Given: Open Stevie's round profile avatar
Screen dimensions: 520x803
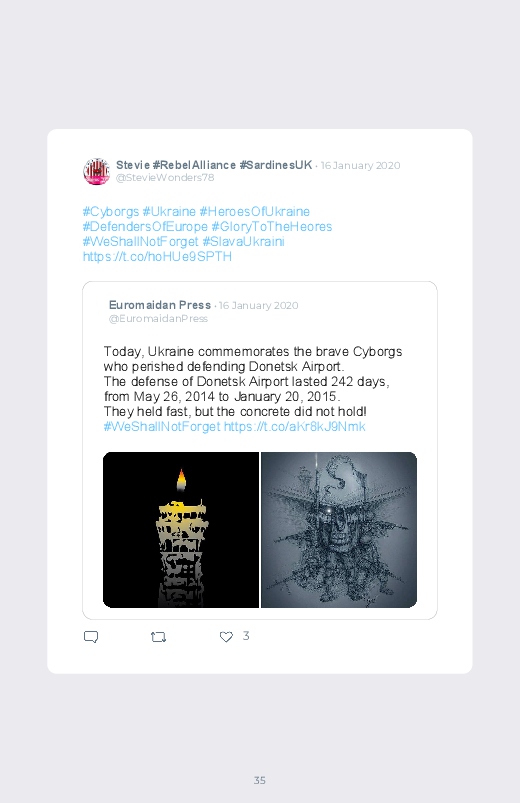Looking at the screenshot, I should (96, 172).
